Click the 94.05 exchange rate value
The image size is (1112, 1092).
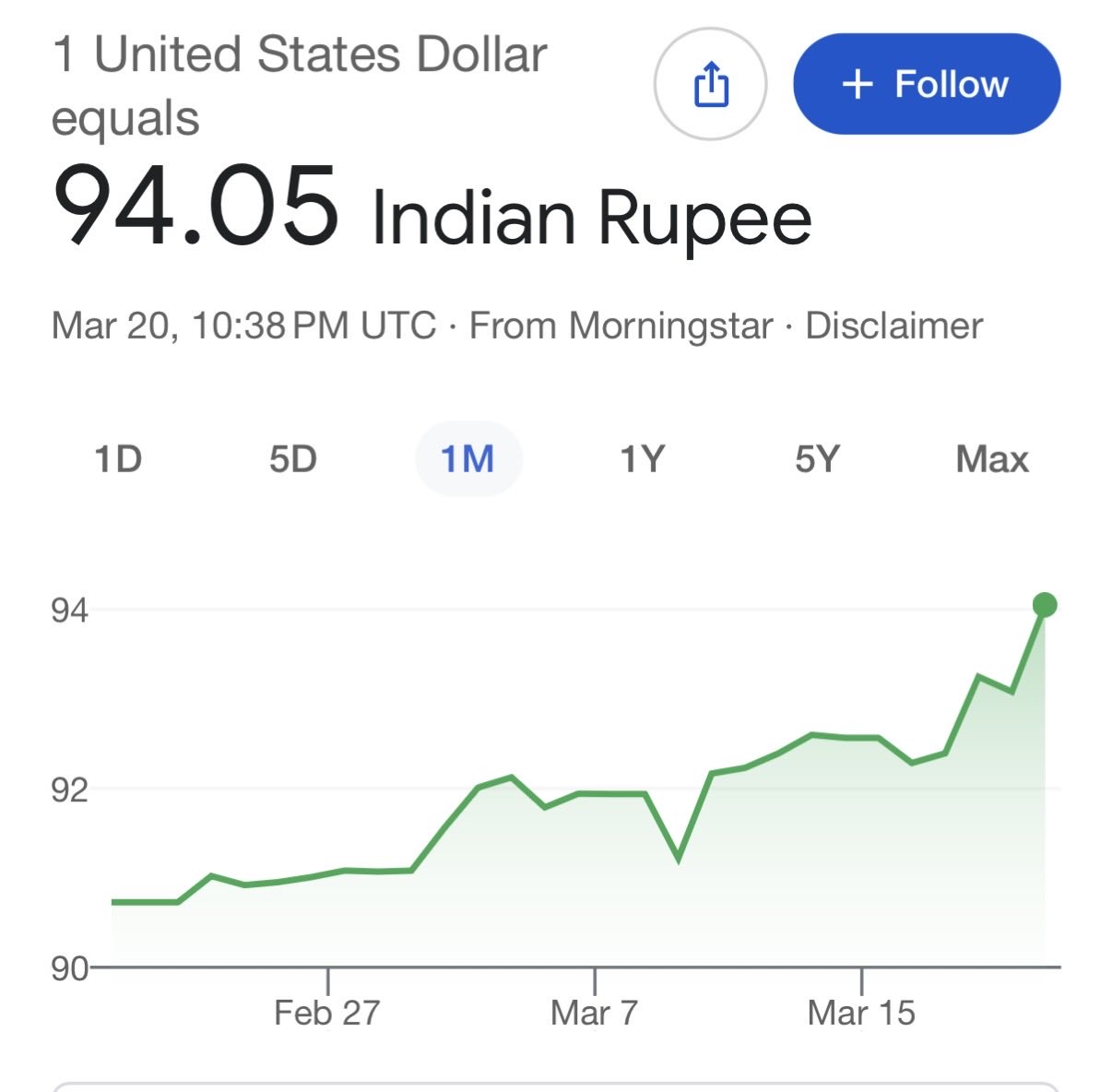(196, 207)
